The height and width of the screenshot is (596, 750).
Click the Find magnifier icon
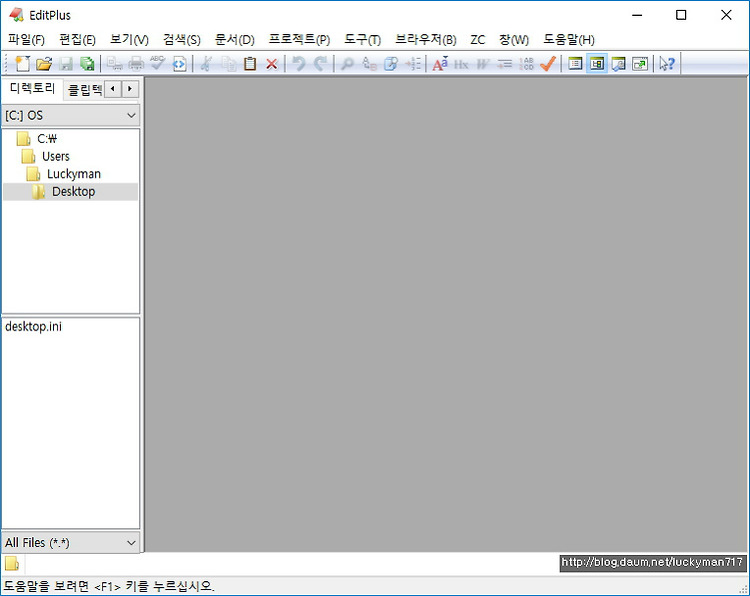tap(347, 64)
